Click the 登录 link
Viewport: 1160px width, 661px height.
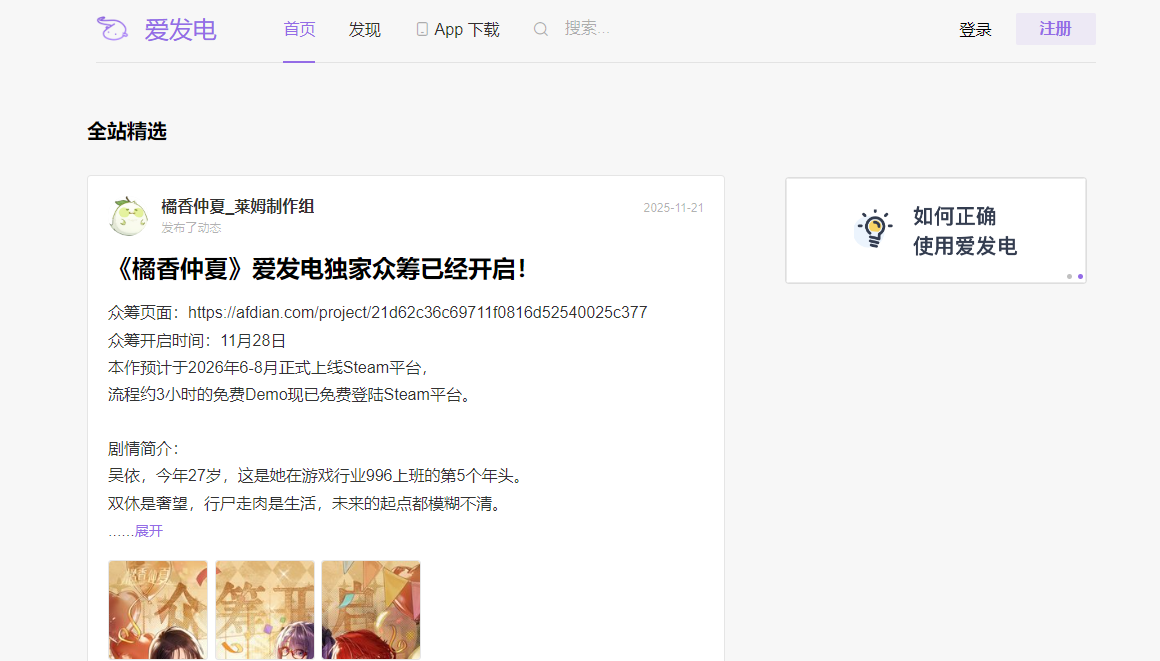tap(975, 29)
